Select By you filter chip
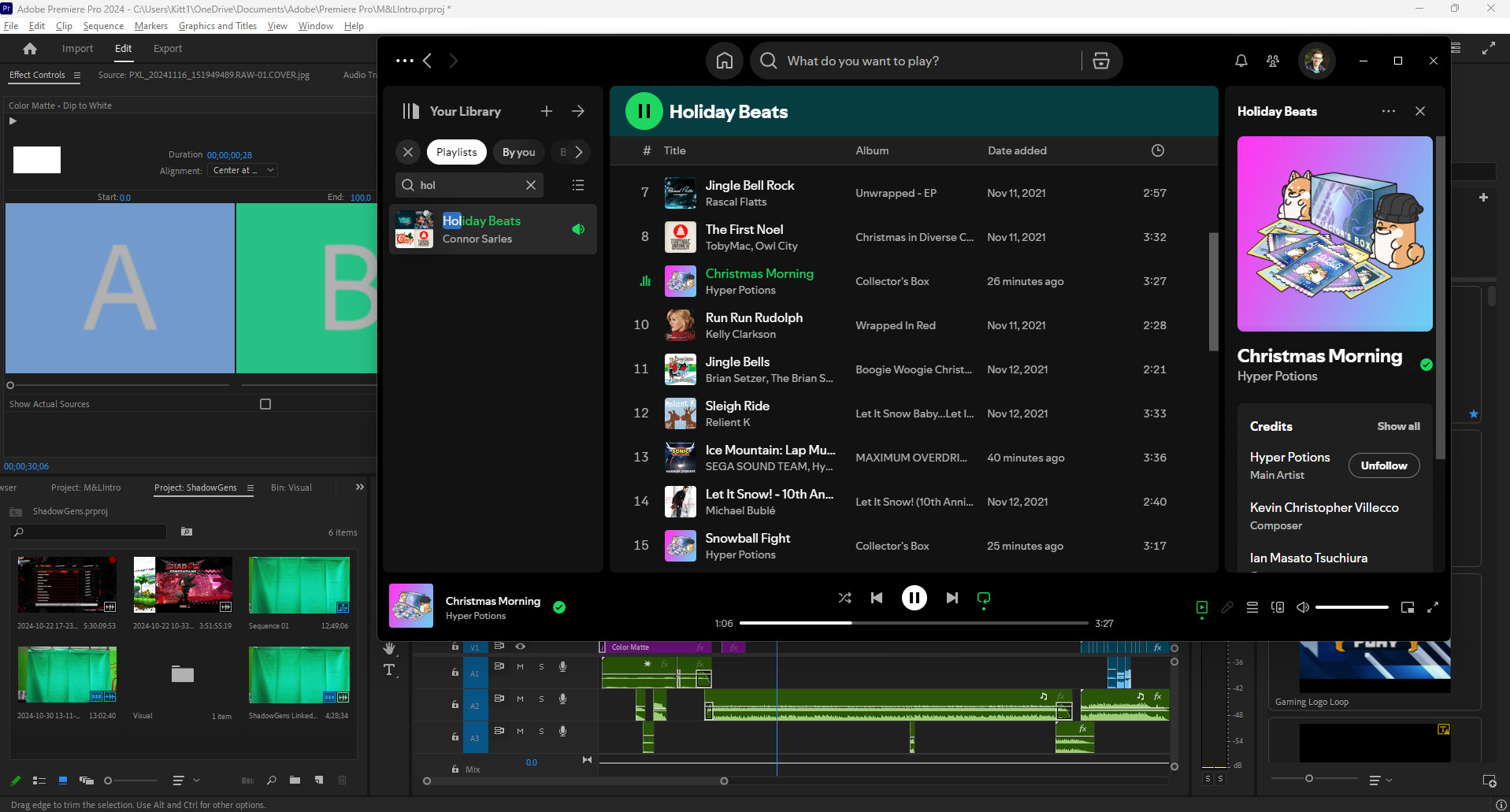Image resolution: width=1510 pixels, height=812 pixels. [x=518, y=152]
